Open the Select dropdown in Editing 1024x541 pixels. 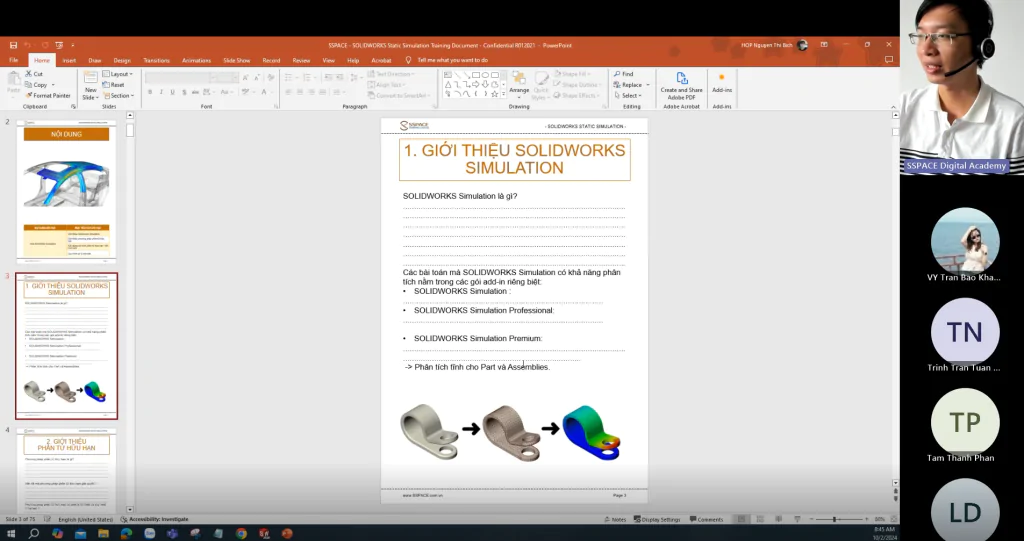[x=628, y=95]
